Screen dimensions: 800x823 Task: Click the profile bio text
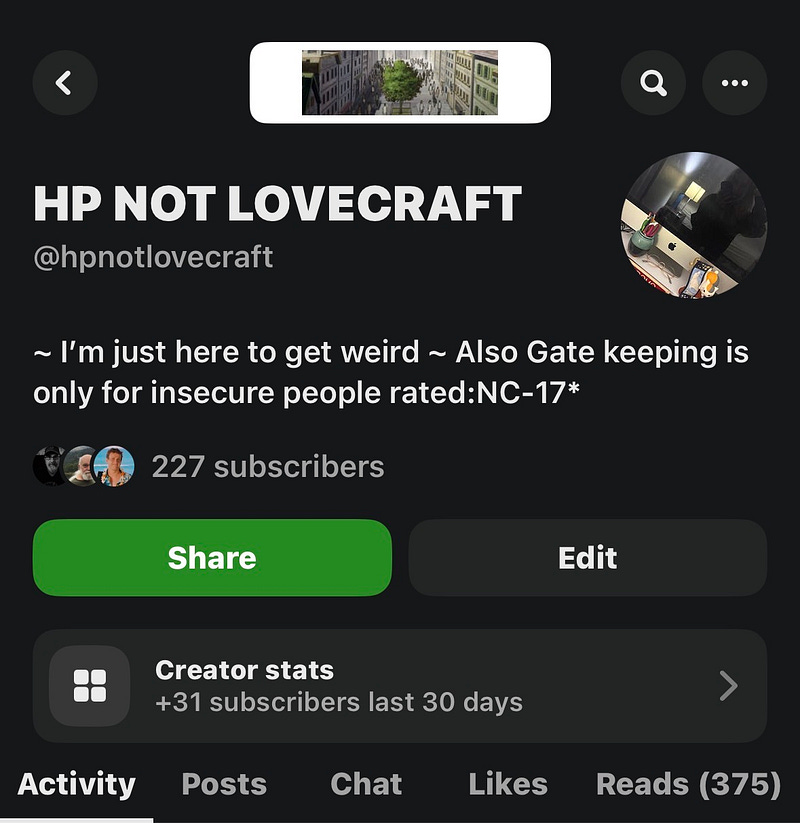click(391, 372)
